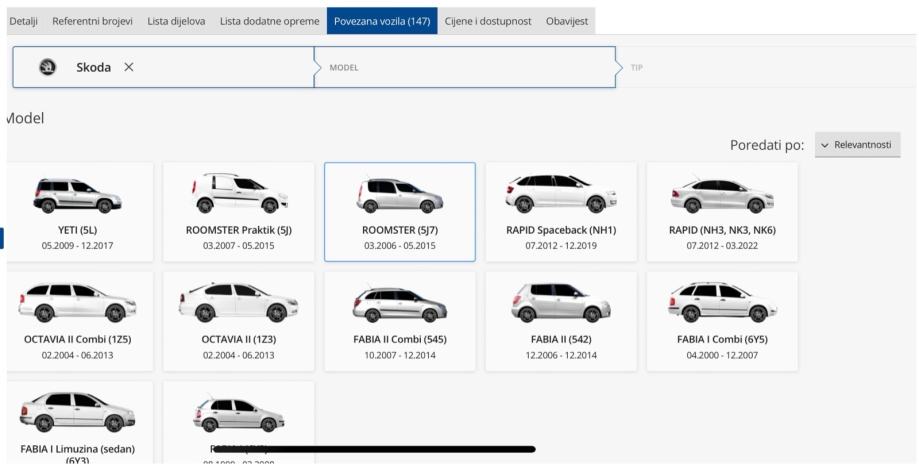Click date range 10.2007 - 12.2014
The width and height of the screenshot is (919, 464).
(400, 355)
